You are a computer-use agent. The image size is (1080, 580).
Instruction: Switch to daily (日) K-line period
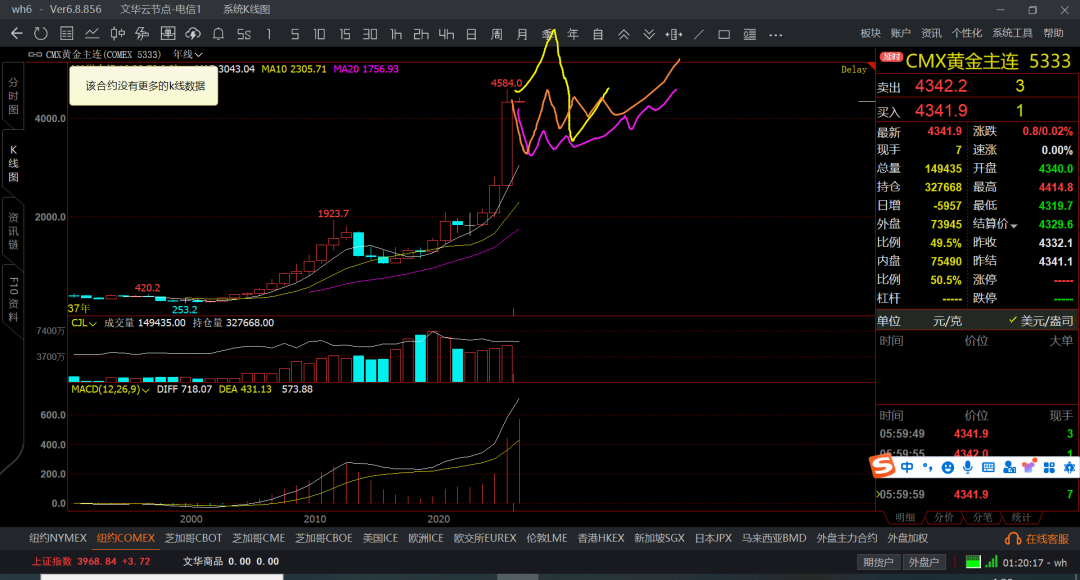(471, 34)
